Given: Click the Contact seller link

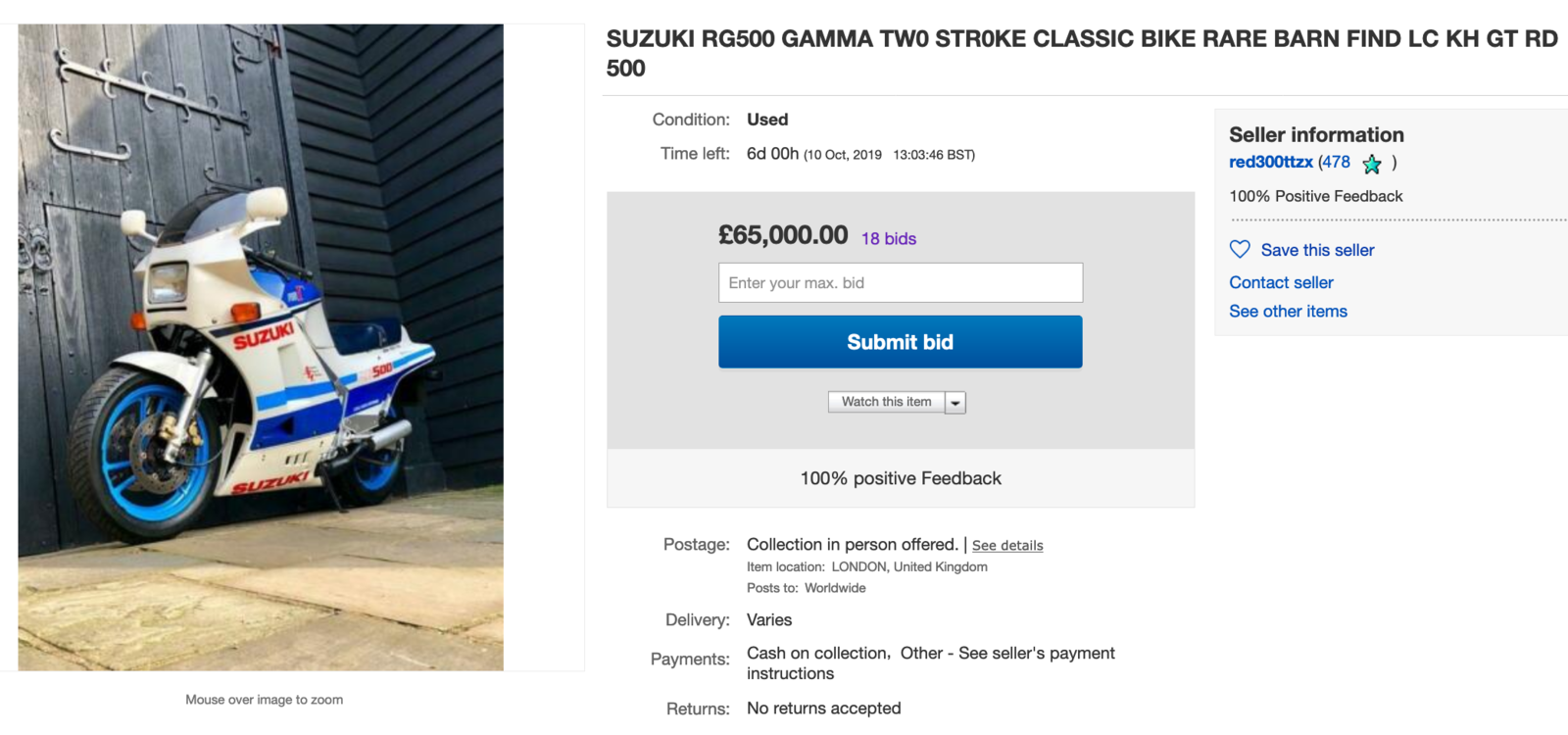Looking at the screenshot, I should coord(1281,283).
